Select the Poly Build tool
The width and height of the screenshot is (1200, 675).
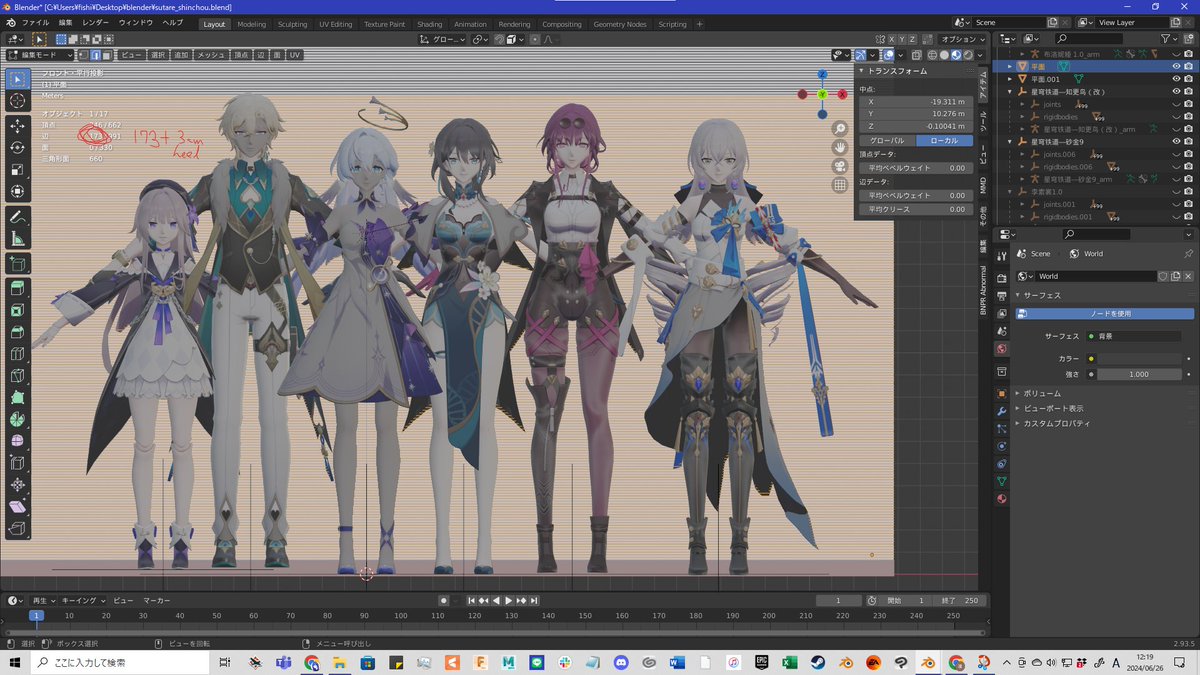(18, 398)
